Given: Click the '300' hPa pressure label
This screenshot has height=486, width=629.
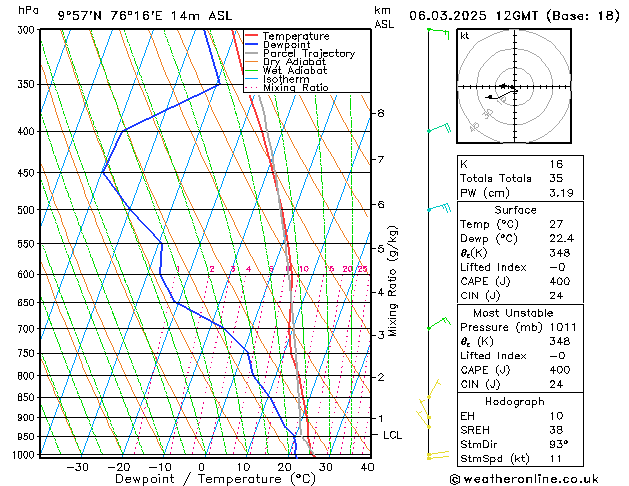Looking at the screenshot, I should (x=28, y=30).
